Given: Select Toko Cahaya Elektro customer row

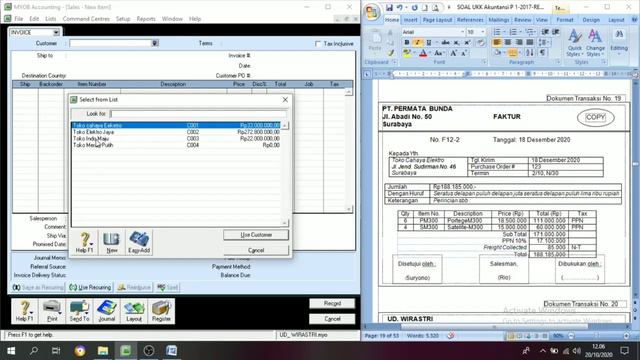Looking at the screenshot, I should [176, 125].
